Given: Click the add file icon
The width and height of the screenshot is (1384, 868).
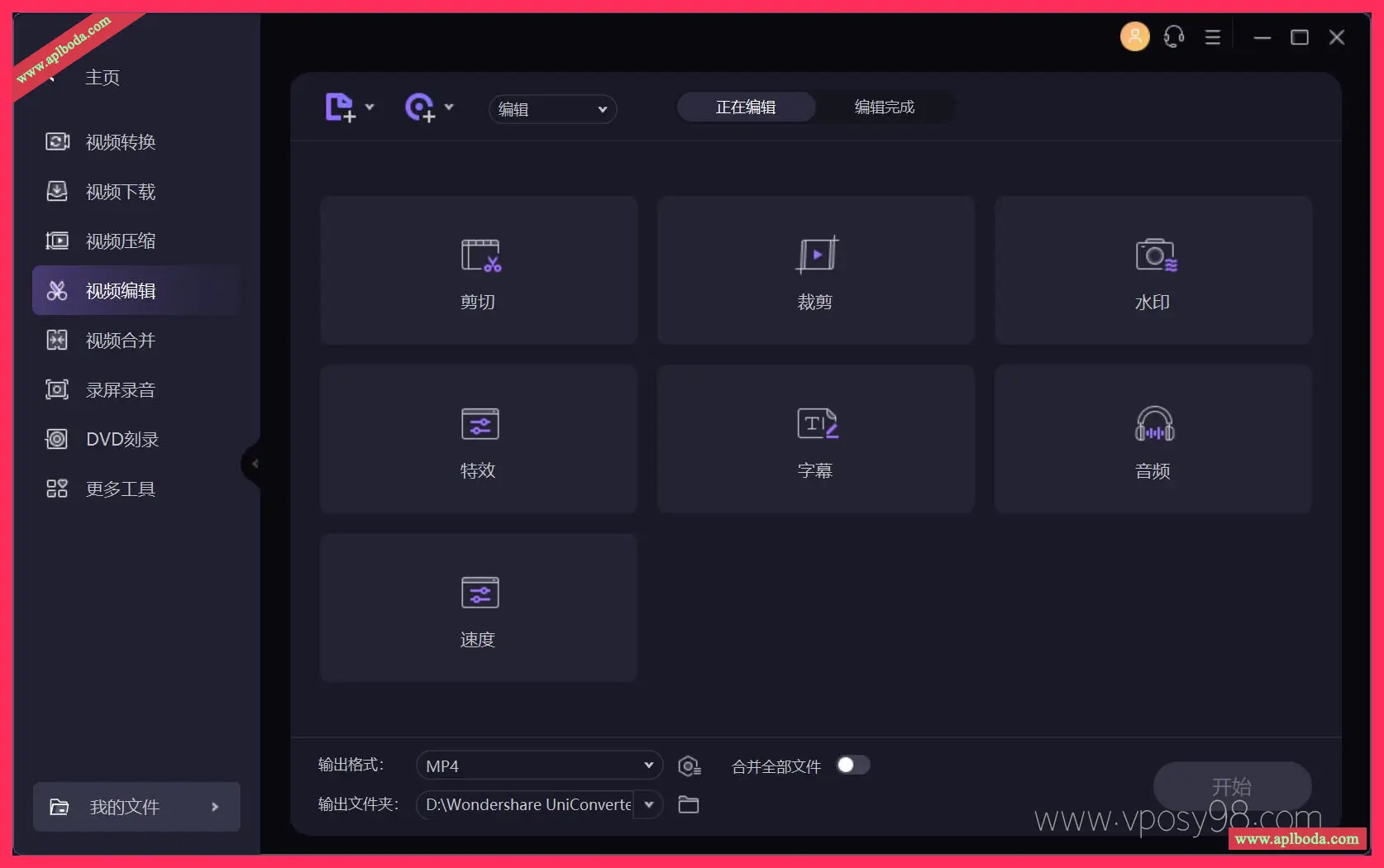Looking at the screenshot, I should (x=340, y=107).
